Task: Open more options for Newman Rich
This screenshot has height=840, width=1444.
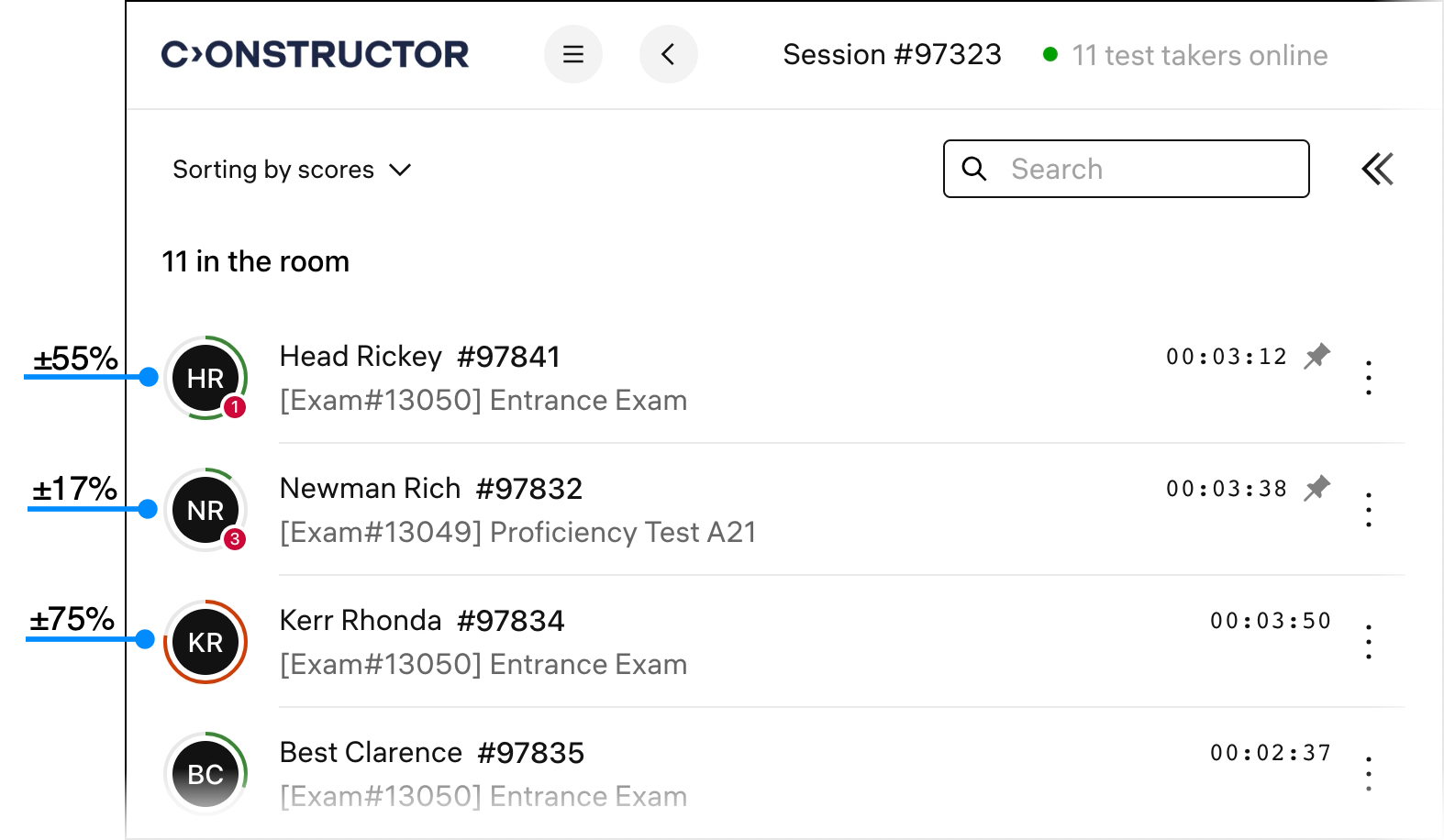Action: click(1368, 510)
